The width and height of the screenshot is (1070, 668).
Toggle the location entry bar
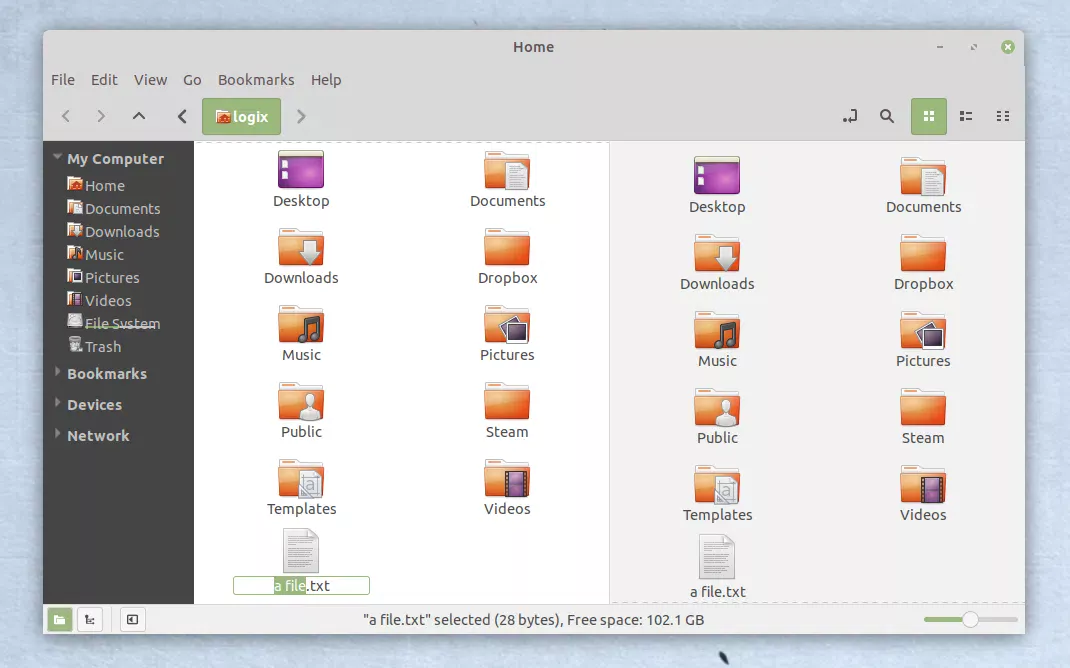coord(849,116)
